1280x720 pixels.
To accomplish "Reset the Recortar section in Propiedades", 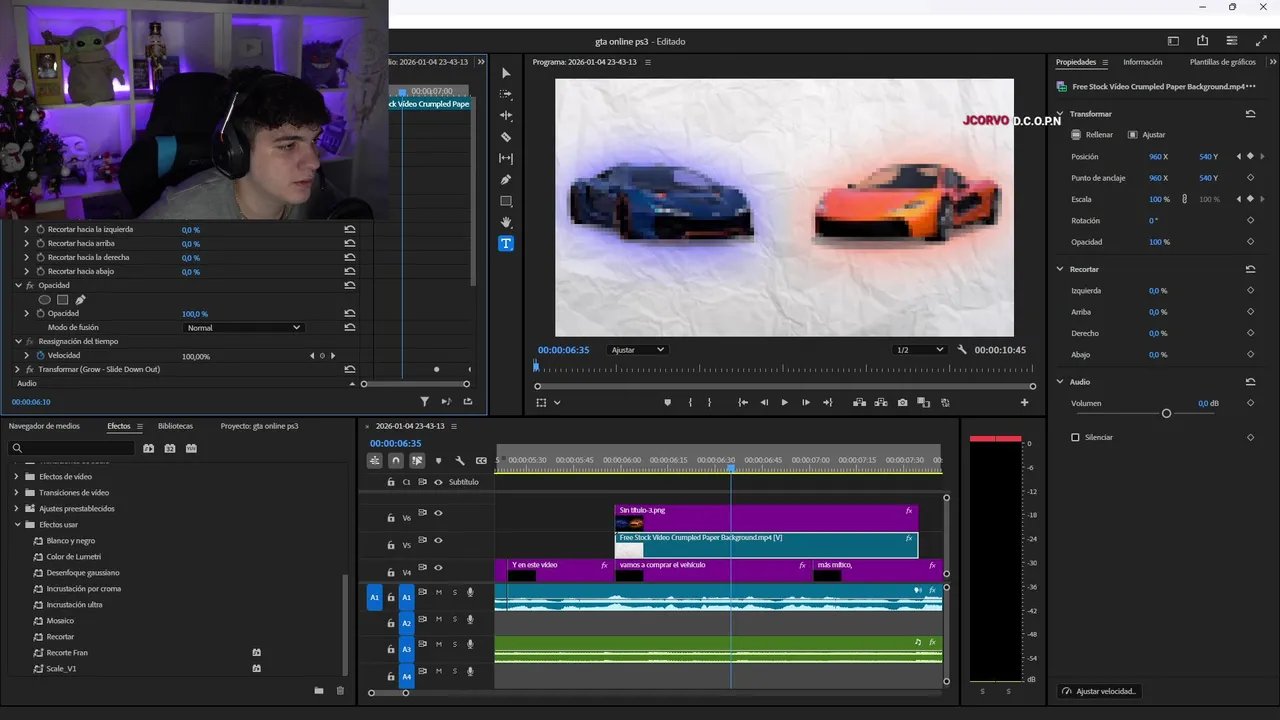I will click(1250, 269).
